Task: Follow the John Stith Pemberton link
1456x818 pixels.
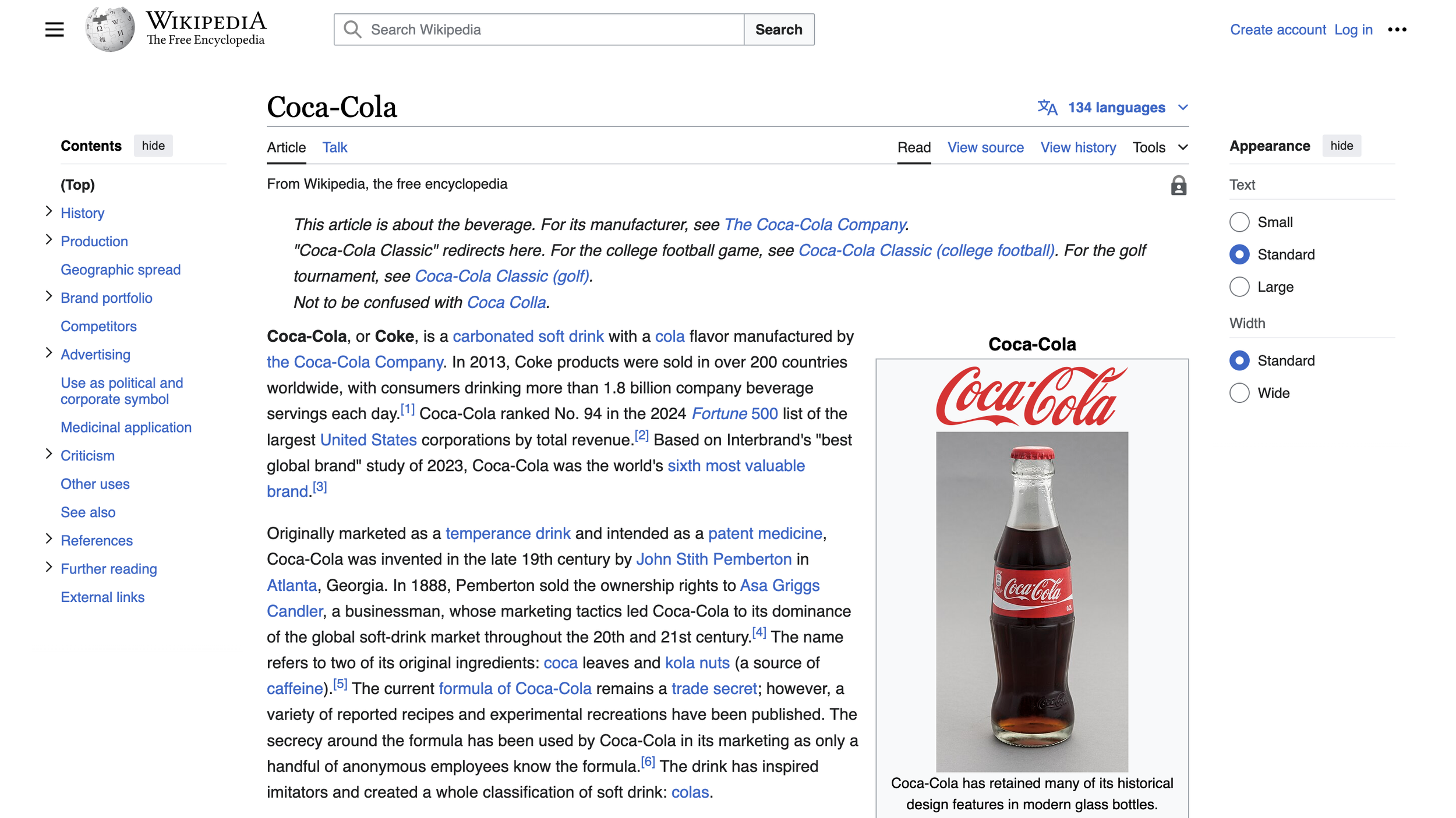Action: pyautogui.click(x=713, y=559)
